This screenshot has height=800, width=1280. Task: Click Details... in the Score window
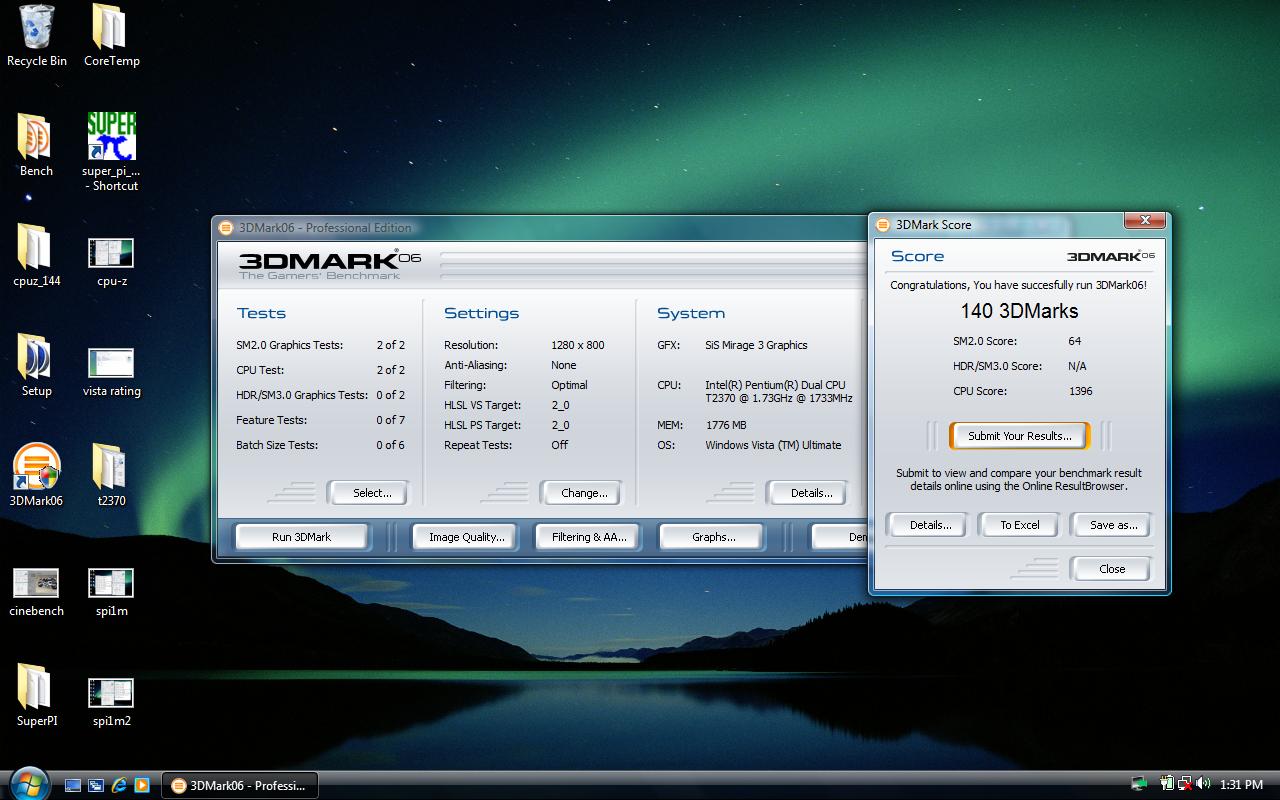[929, 525]
